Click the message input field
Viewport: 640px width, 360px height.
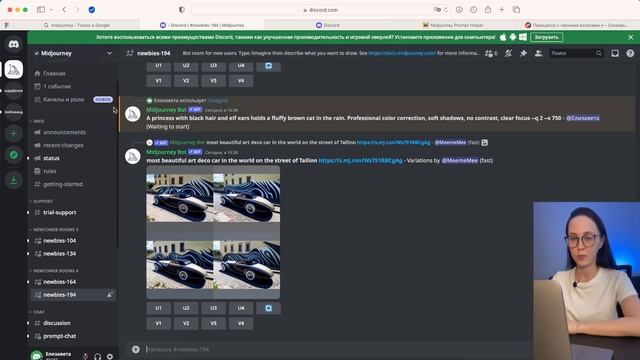click(x=339, y=349)
